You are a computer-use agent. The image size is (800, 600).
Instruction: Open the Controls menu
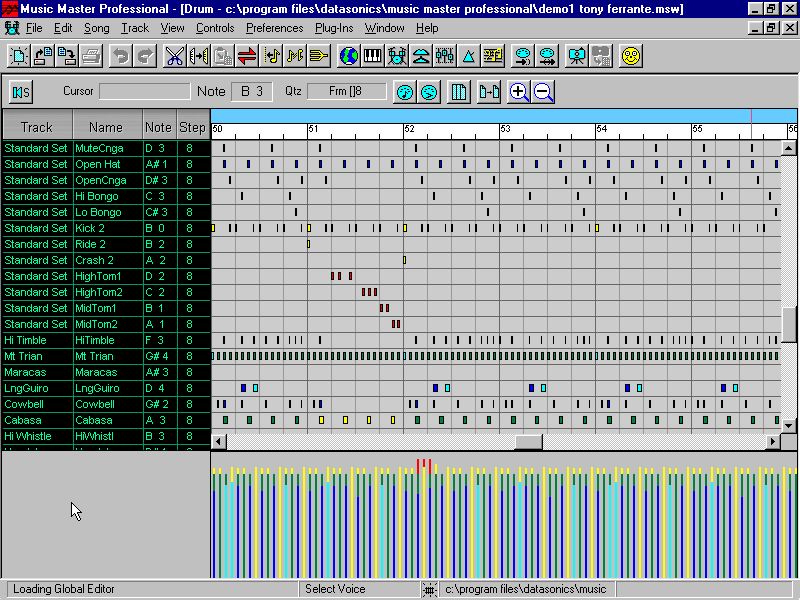215,28
